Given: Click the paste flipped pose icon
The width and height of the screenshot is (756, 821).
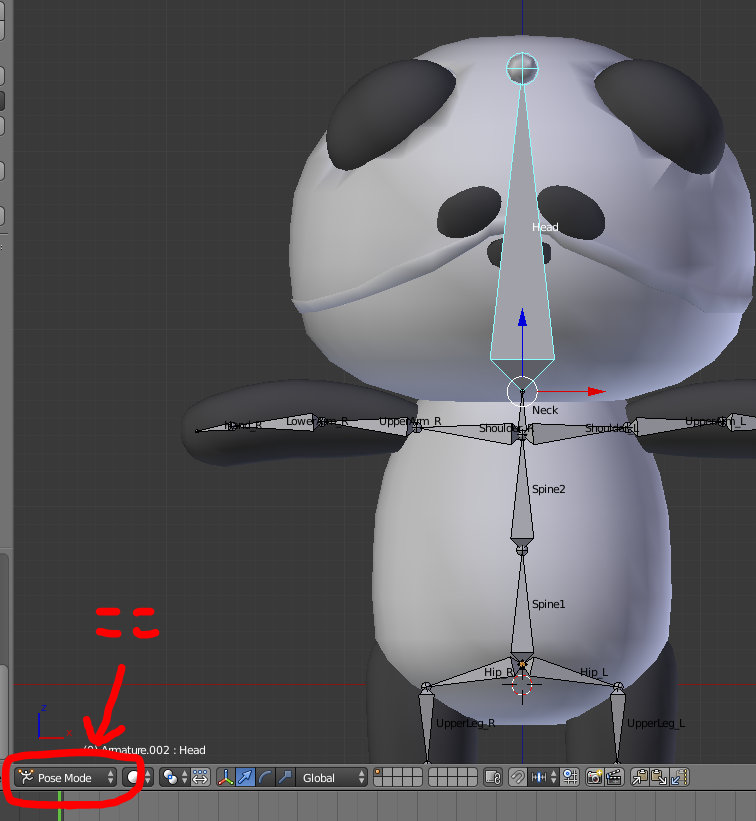Looking at the screenshot, I should click(x=679, y=778).
